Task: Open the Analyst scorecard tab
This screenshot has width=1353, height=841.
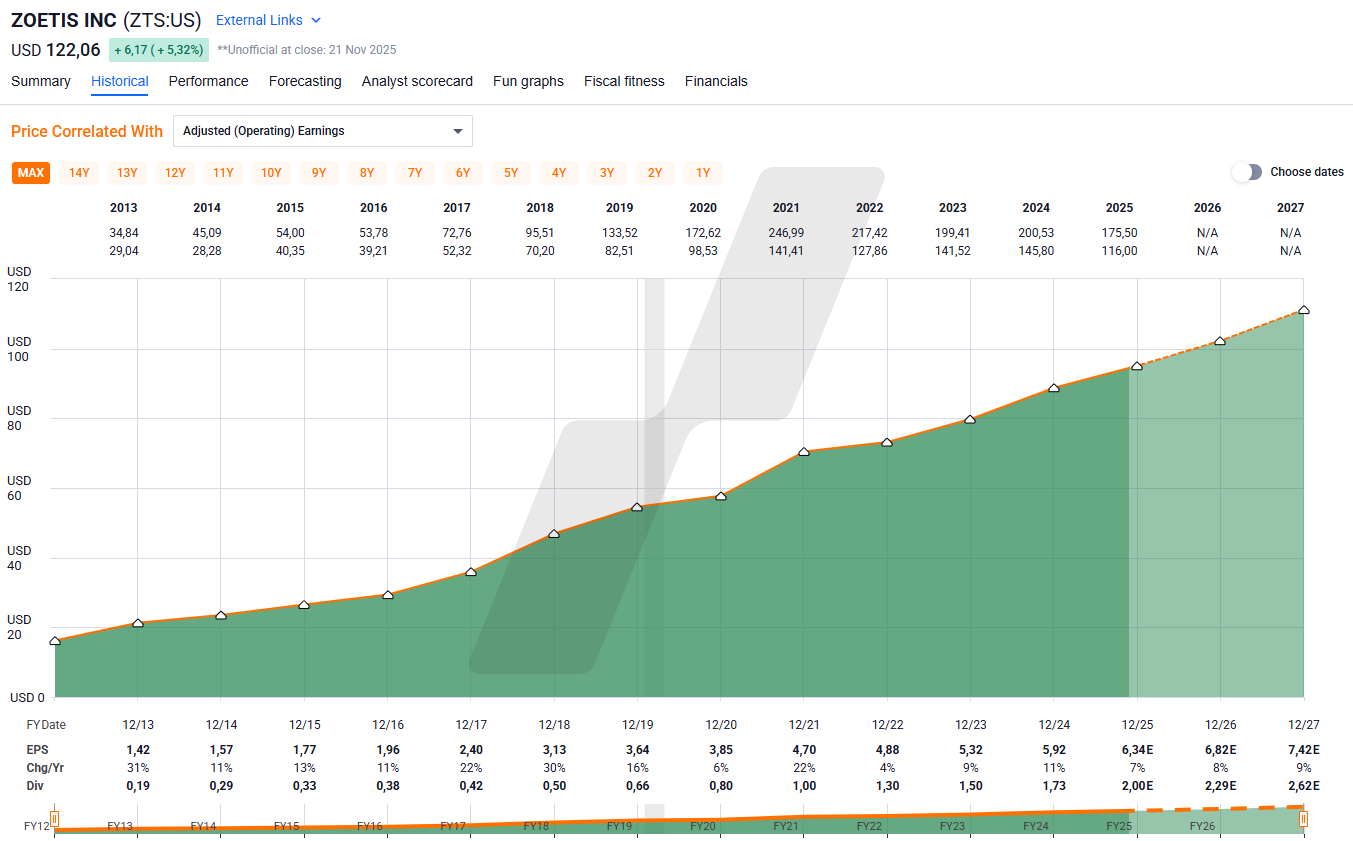Action: tap(417, 81)
